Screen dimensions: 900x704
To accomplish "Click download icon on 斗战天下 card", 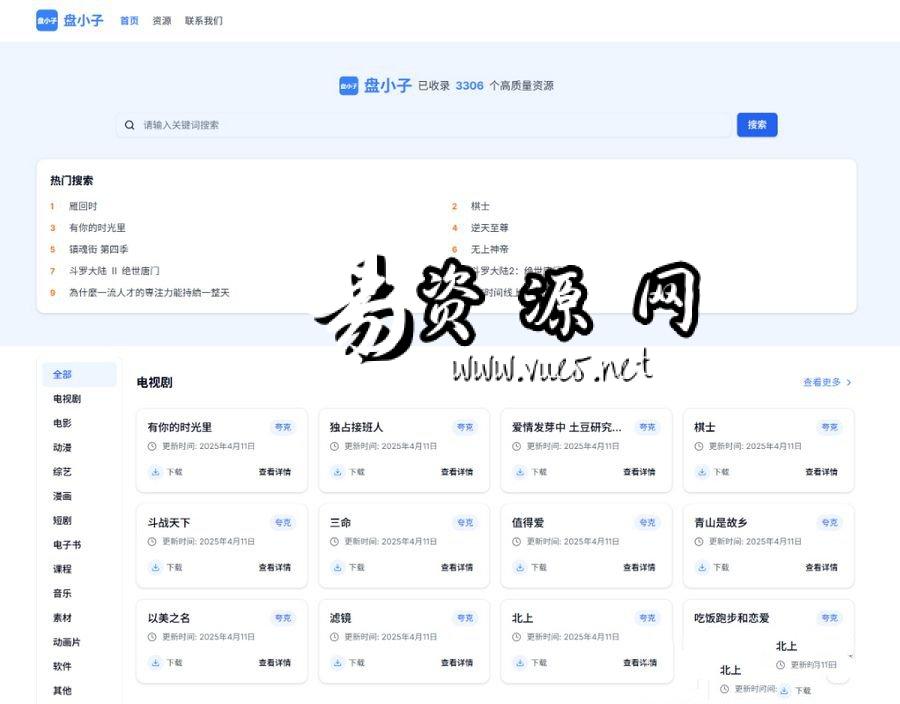I will click(155, 567).
